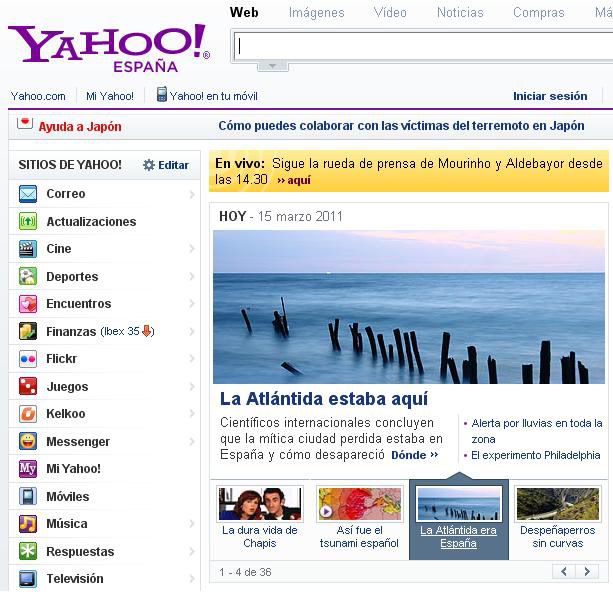Click the Encuentros hearts icon
The width and height of the screenshot is (613, 595).
tap(28, 304)
